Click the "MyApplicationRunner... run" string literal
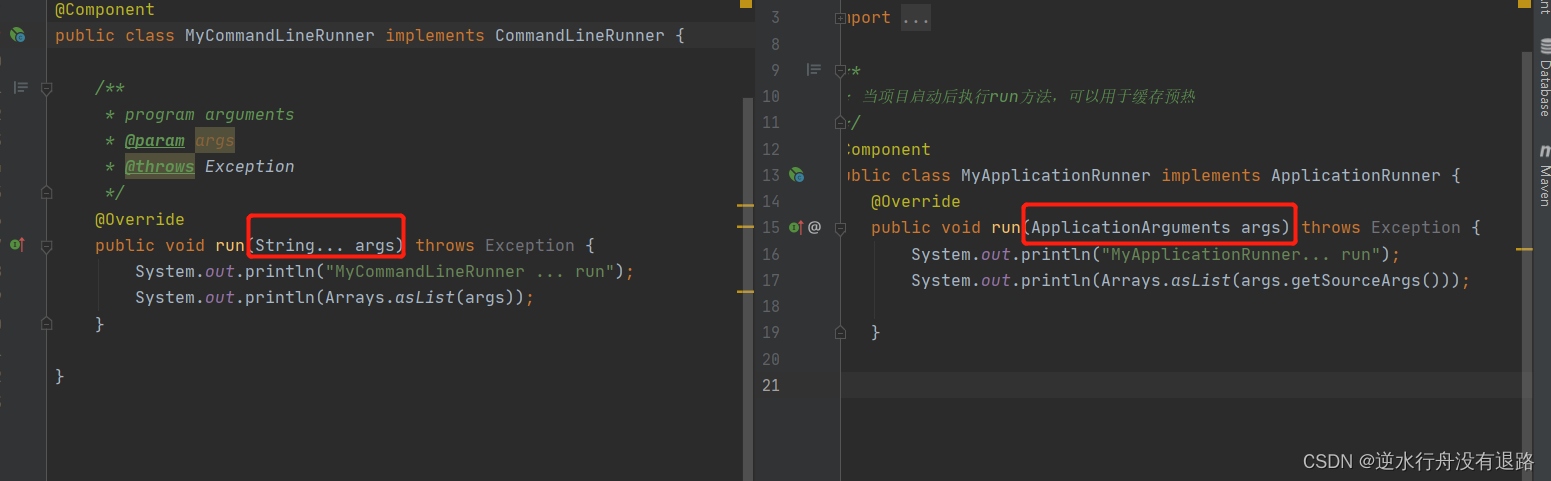 [x=1241, y=254]
